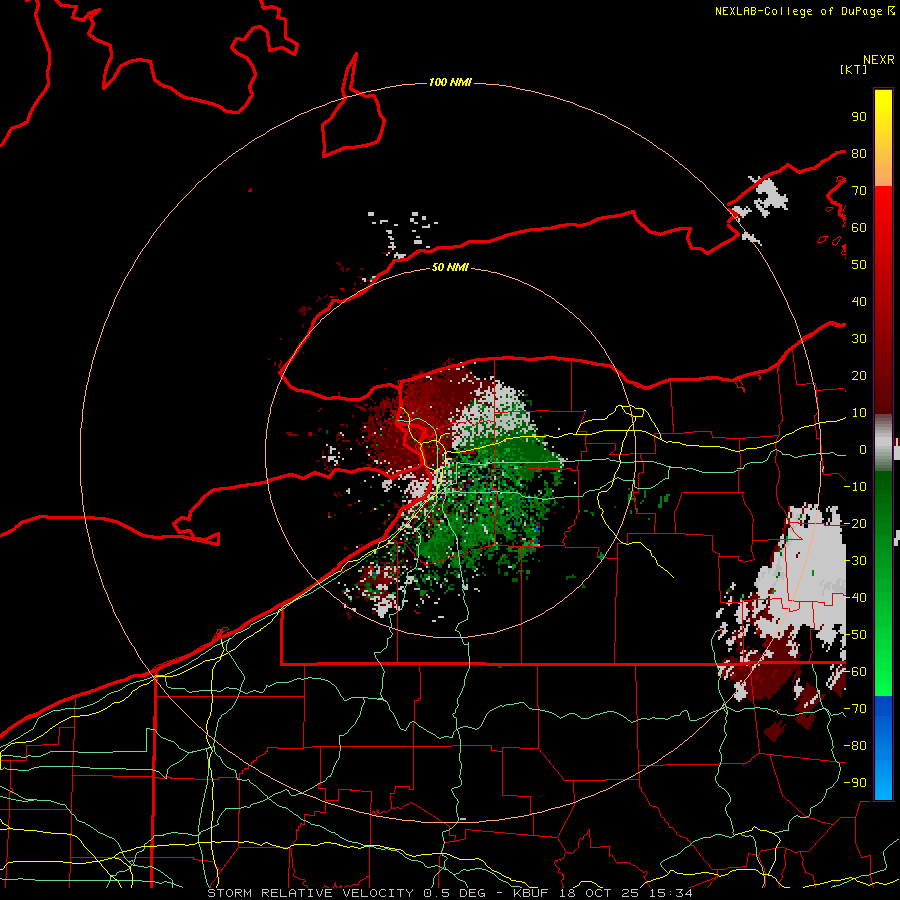This screenshot has height=900, width=900.
Task: Click the positive 10 scale label
Action: point(859,413)
